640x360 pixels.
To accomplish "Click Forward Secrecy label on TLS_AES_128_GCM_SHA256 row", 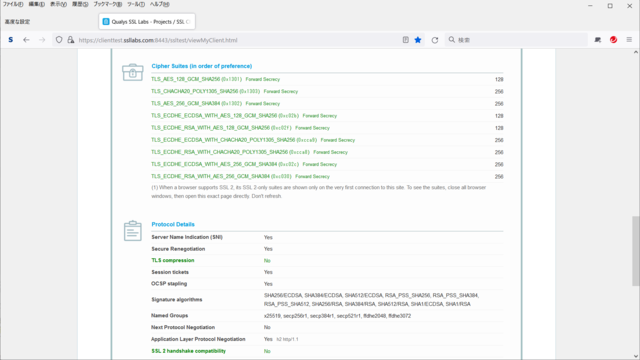I will [262, 79].
